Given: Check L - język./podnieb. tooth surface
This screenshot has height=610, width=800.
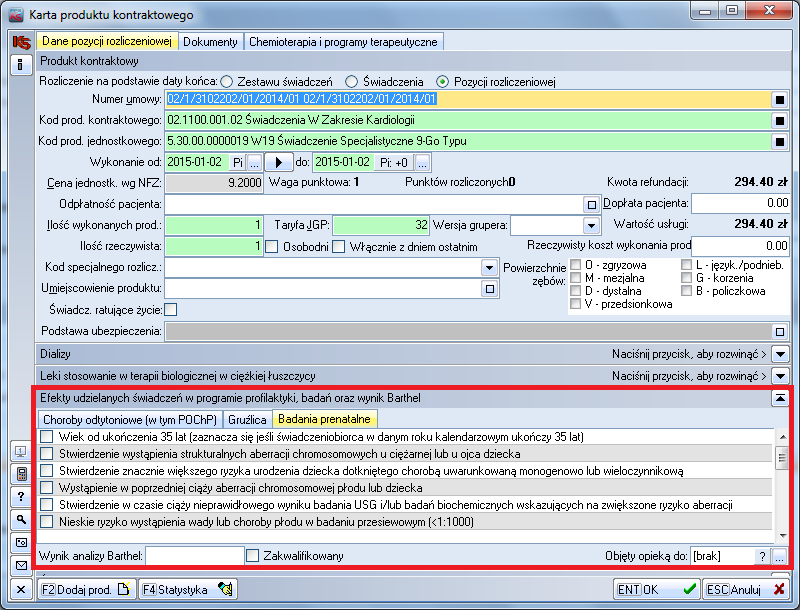Looking at the screenshot, I should point(687,265).
